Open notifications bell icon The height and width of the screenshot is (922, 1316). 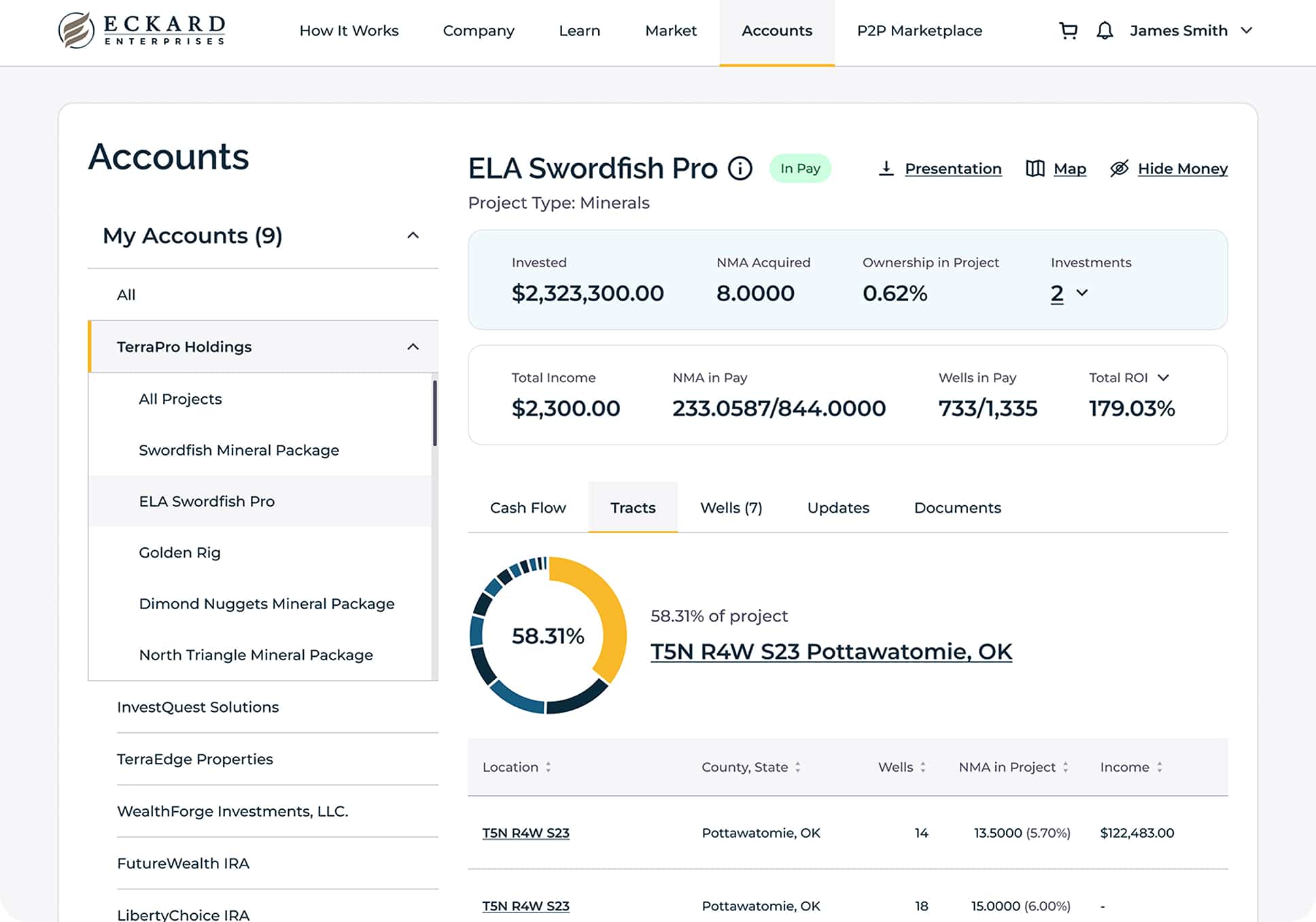pyautogui.click(x=1105, y=31)
